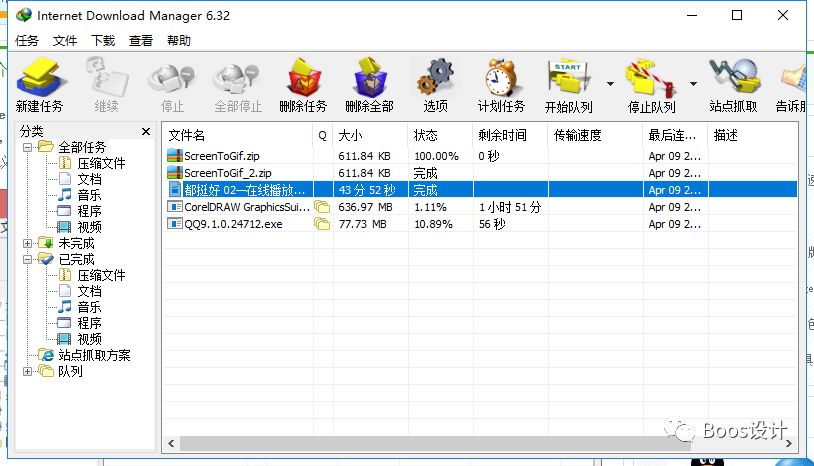Open the 任务 menu
Viewport: 814px width, 466px height.
[27, 40]
